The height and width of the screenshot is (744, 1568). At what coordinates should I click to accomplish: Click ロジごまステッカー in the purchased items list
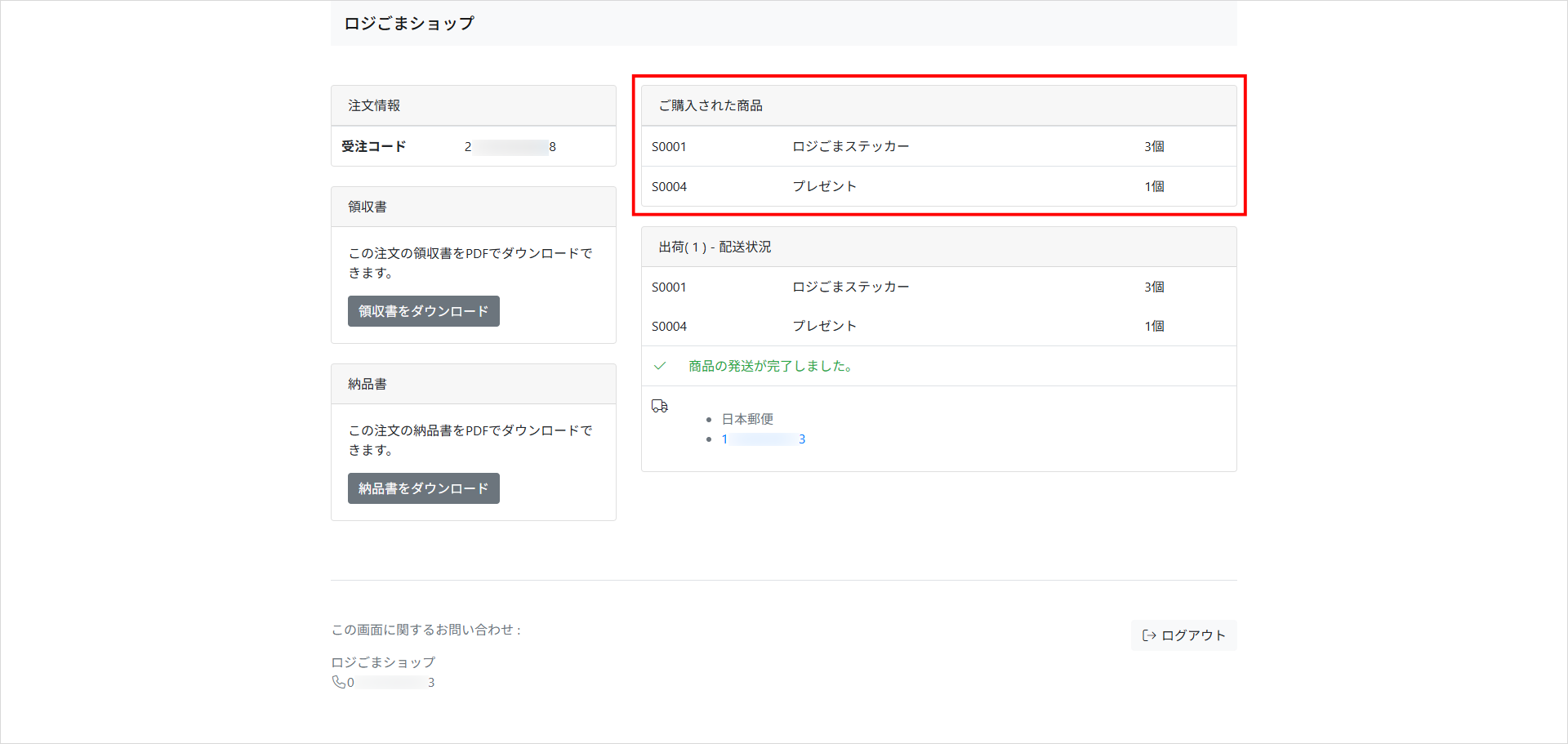pos(850,146)
